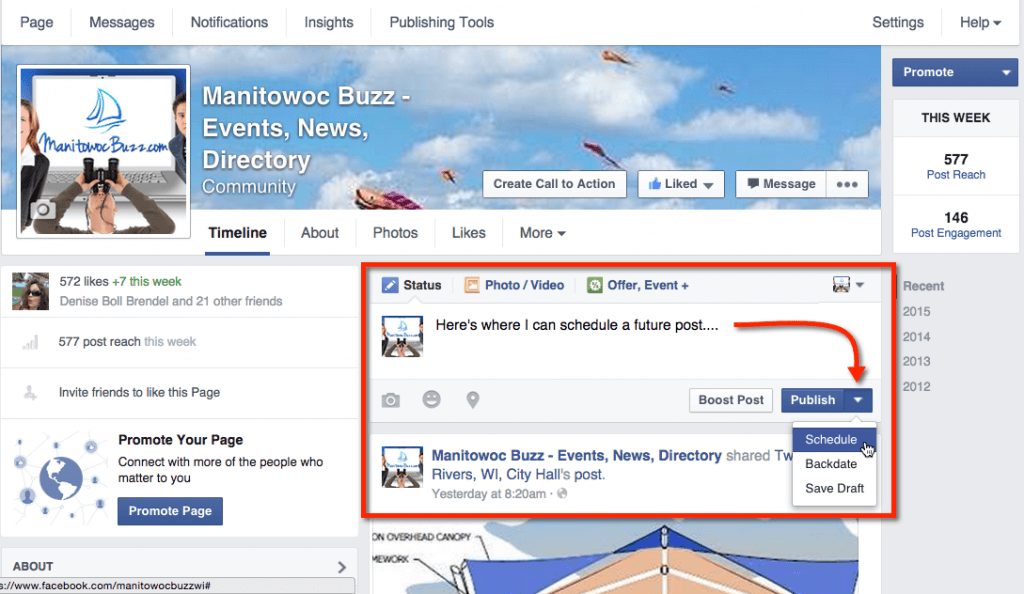
Task: Open Publishing Tools
Action: coord(441,22)
